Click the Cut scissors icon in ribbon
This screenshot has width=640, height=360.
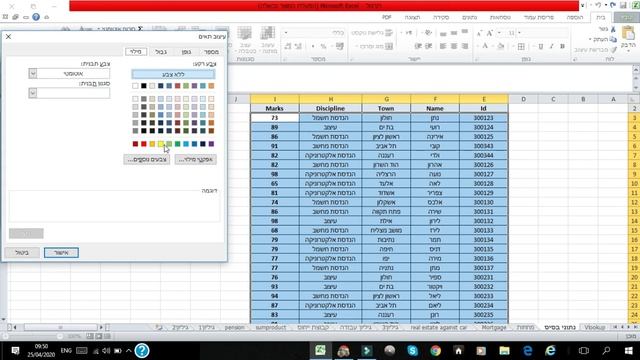pos(613,29)
